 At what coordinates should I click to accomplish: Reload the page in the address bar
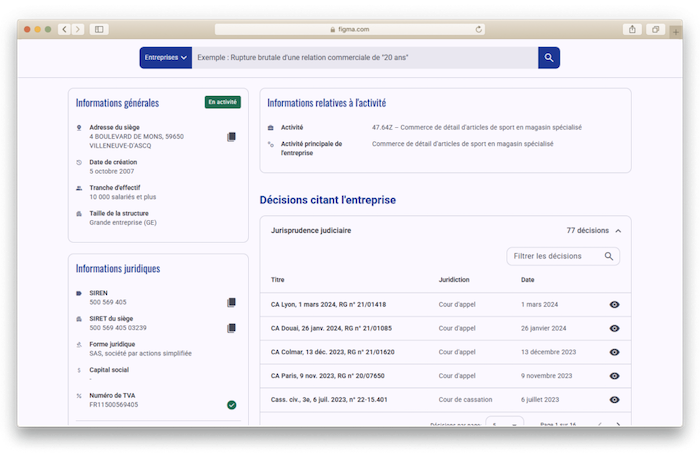click(478, 29)
